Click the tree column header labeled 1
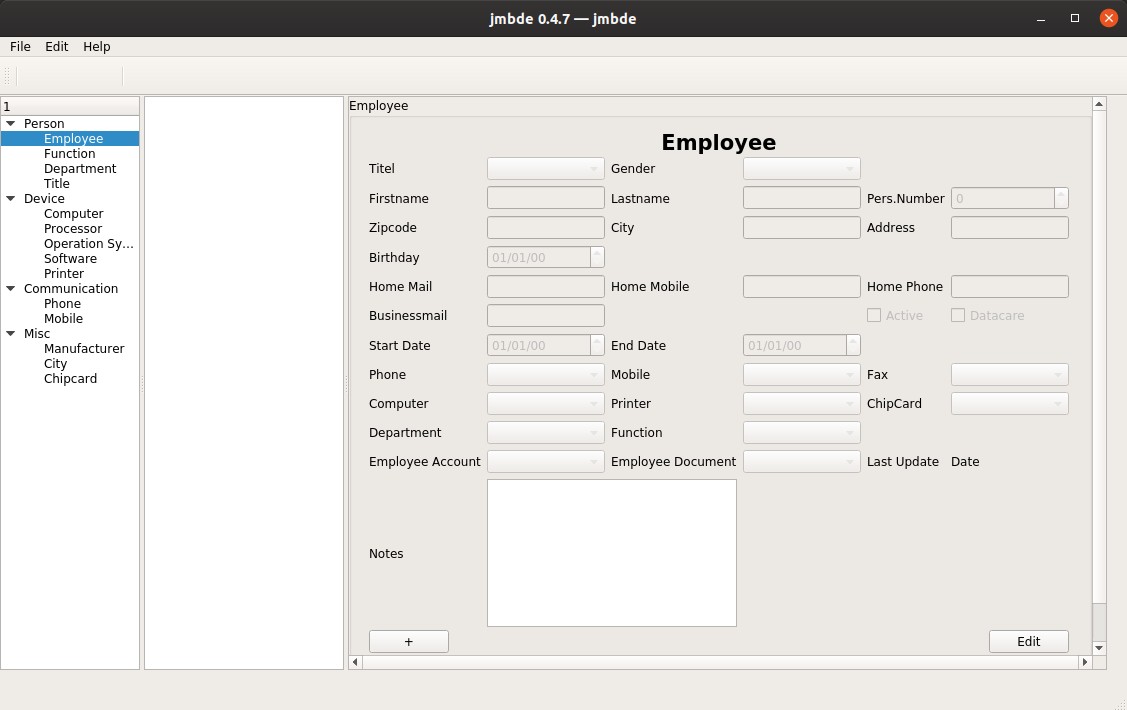Viewport: 1127px width, 710px height. pyautogui.click(x=70, y=106)
